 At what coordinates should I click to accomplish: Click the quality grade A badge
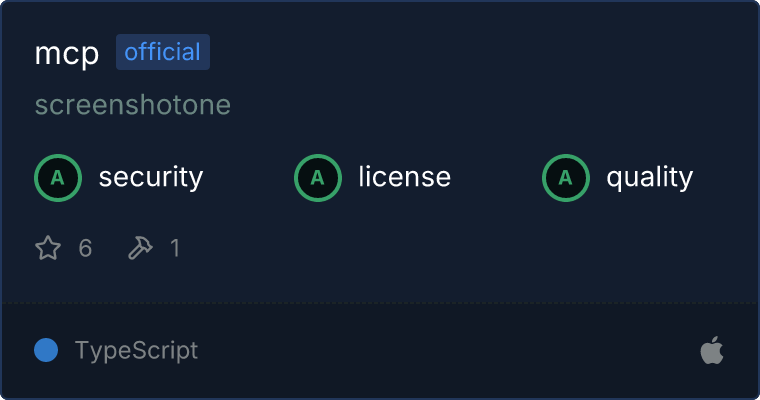(x=566, y=178)
